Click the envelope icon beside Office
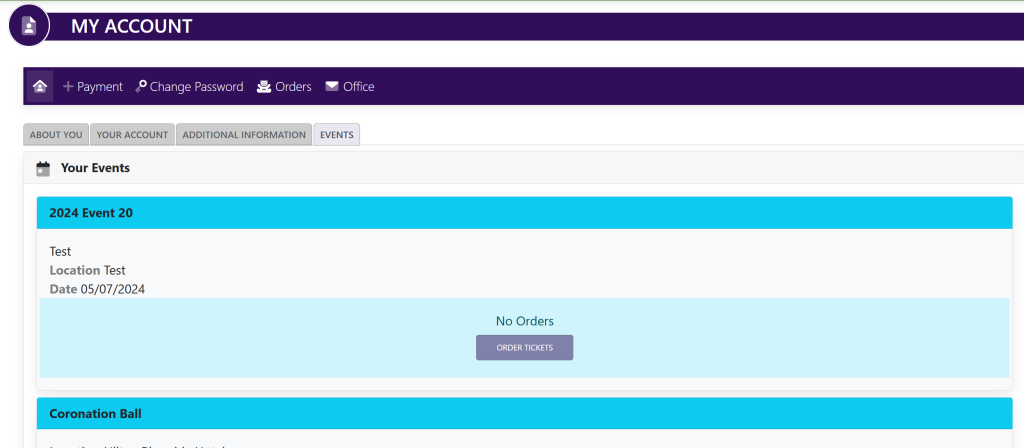Screen dimensions: 1024x448 pyautogui.click(x=332, y=87)
